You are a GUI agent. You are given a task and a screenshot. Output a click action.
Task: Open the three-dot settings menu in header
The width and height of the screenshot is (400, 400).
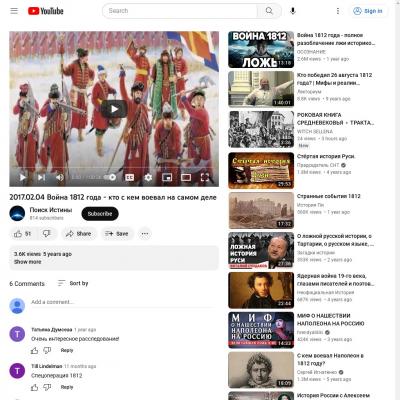pyautogui.click(x=338, y=11)
